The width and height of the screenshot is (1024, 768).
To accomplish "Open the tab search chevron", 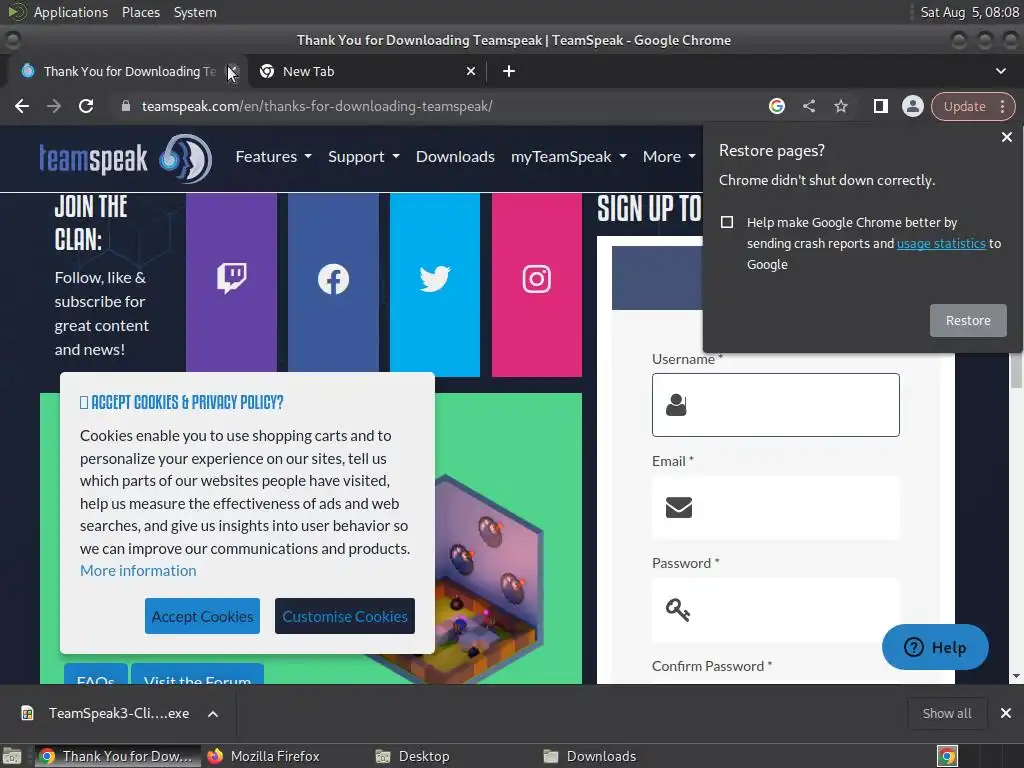I will coord(1000,71).
